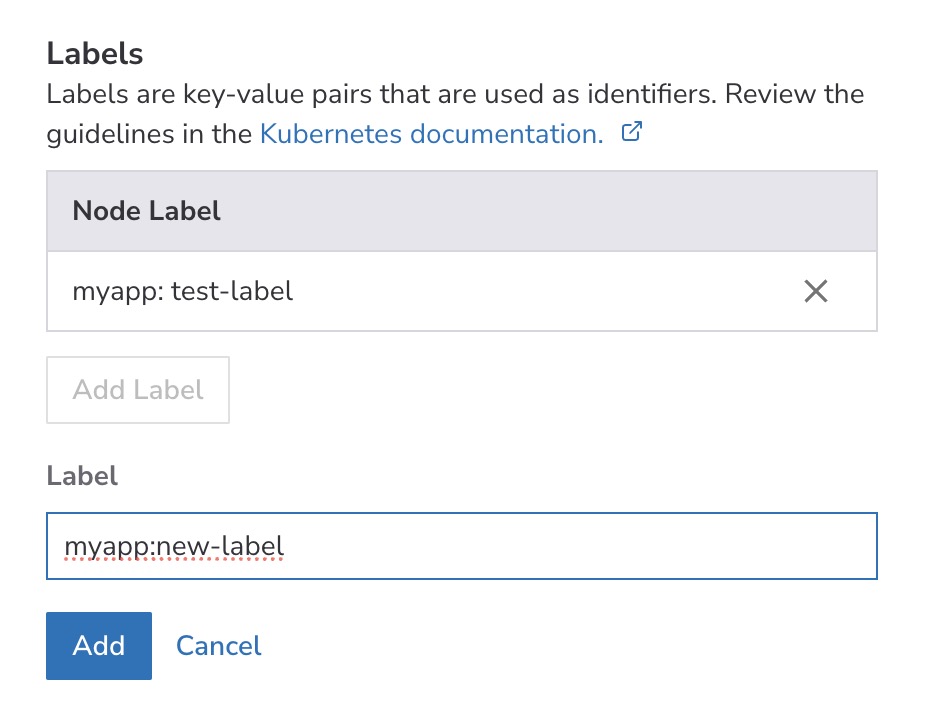Click external-link icon beside Kubernetes documentation

point(631,132)
